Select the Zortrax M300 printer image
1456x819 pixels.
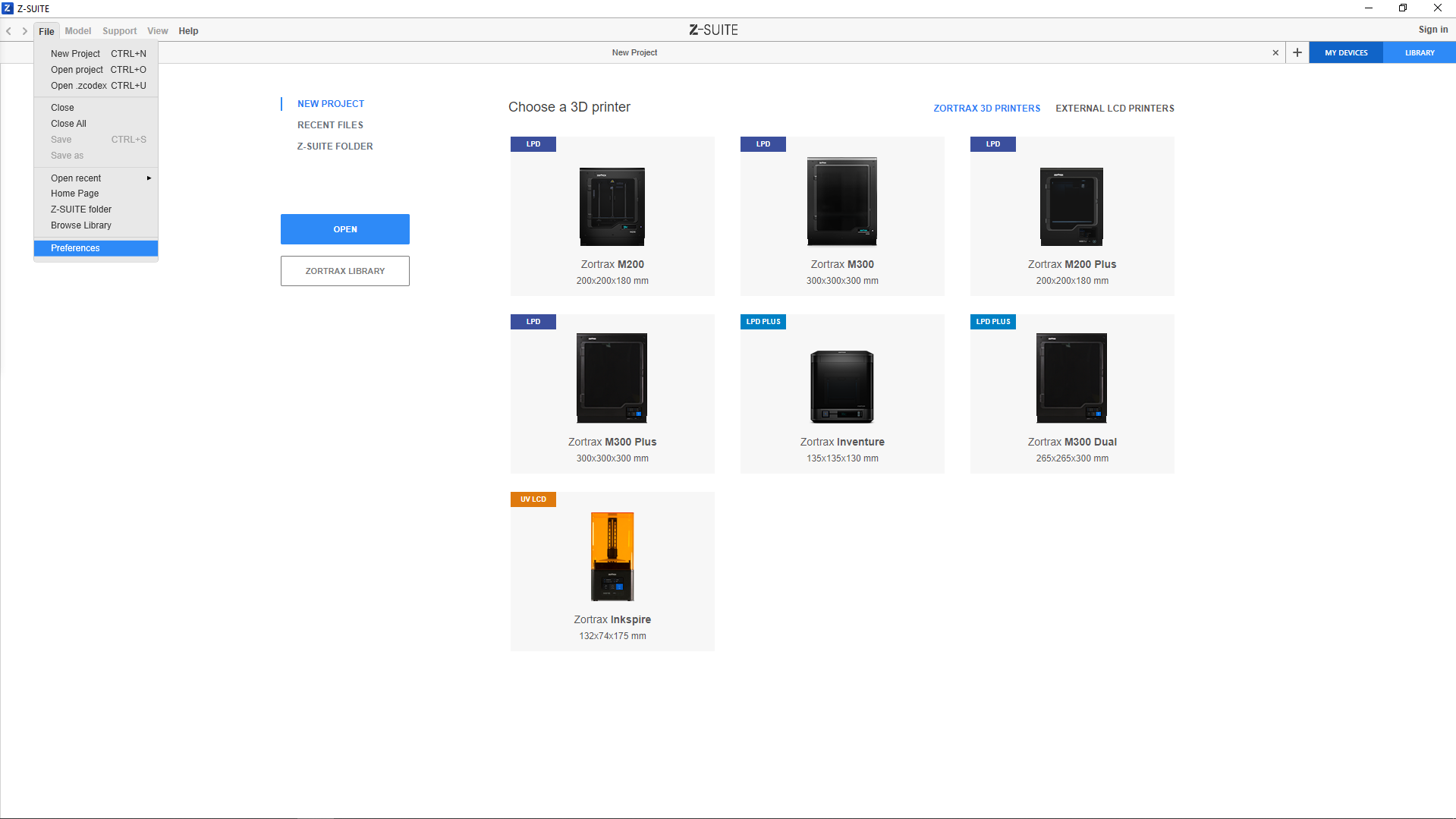[x=842, y=202]
